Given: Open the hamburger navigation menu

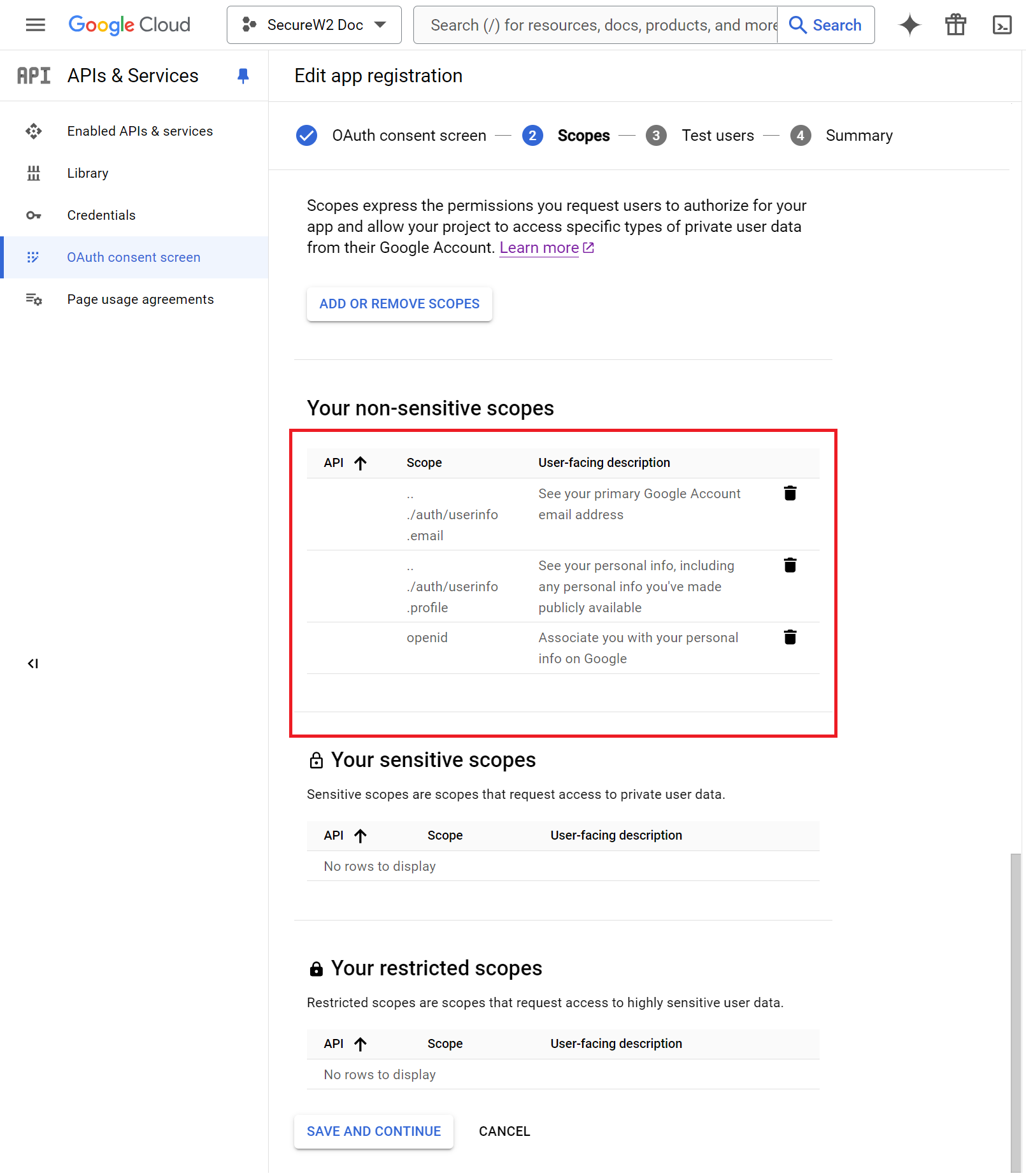Looking at the screenshot, I should pyautogui.click(x=35, y=25).
